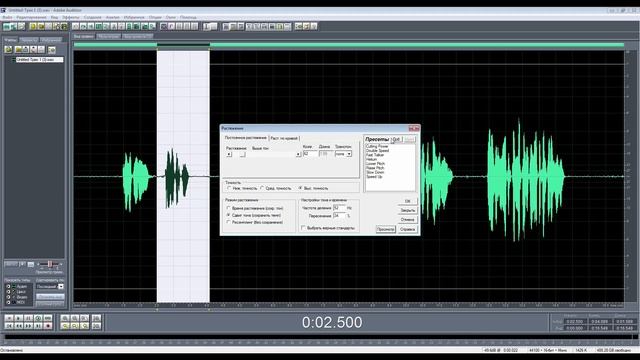Switch to the Постоянное растяжение tab
The height and width of the screenshot is (360, 640).
pos(245,138)
